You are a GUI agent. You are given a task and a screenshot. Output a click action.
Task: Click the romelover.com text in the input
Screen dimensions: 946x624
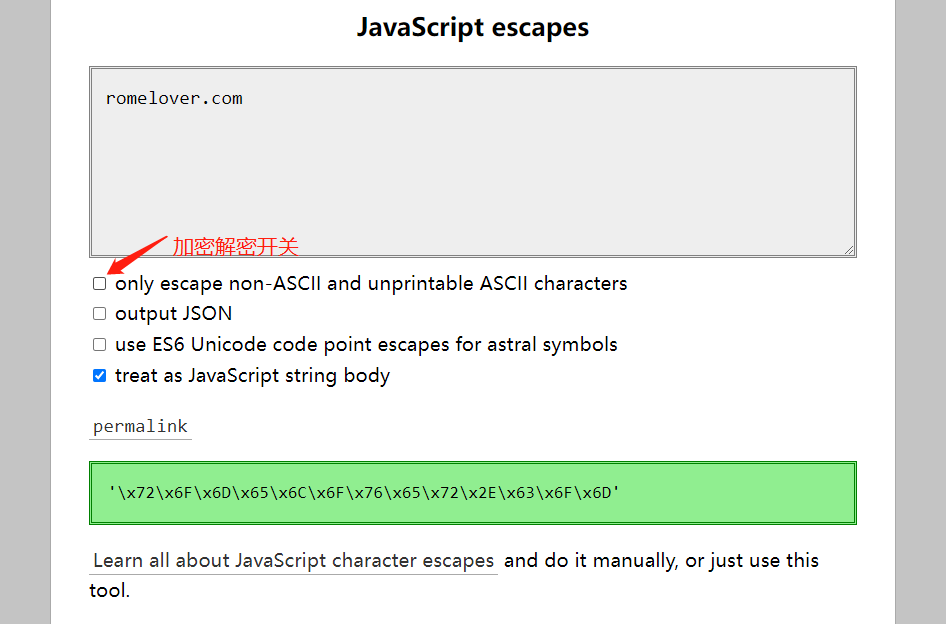[x=174, y=98]
